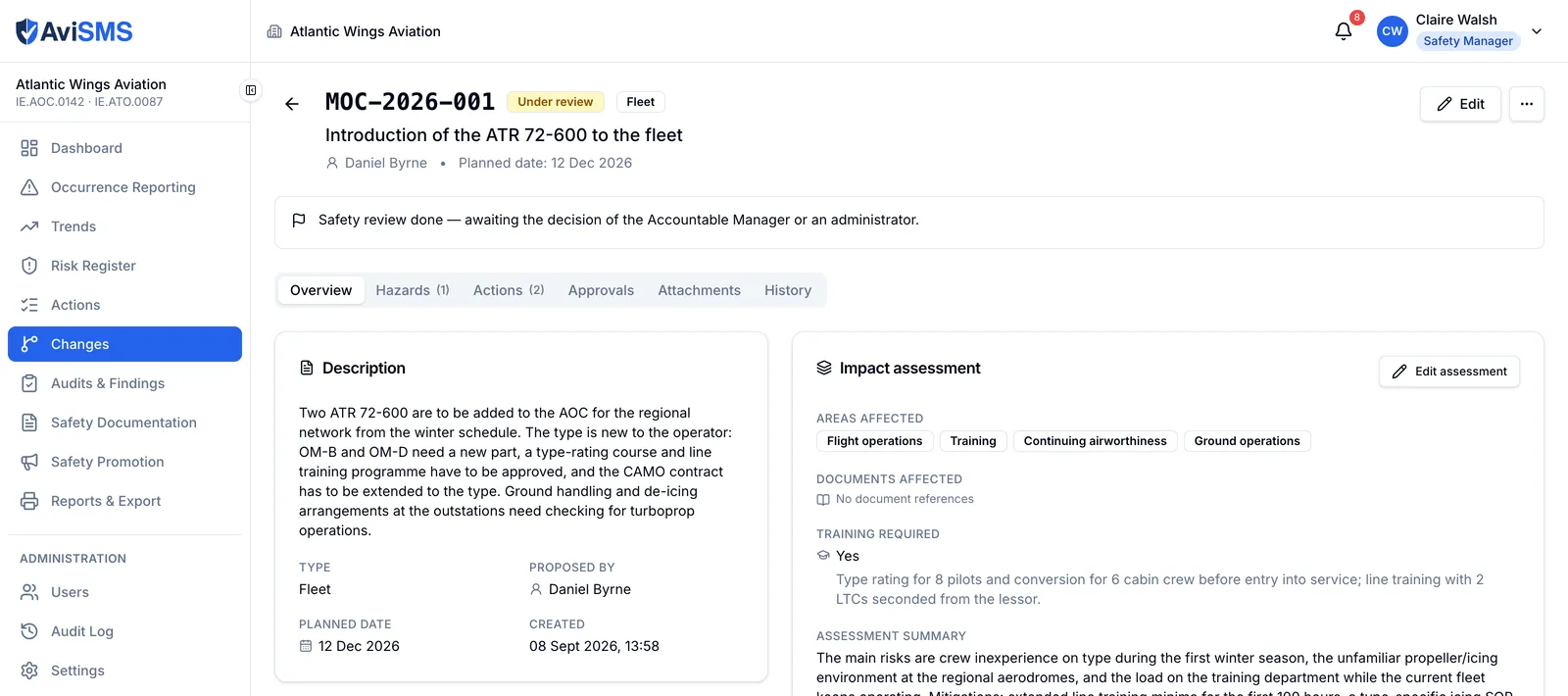The height and width of the screenshot is (696, 1568).
Task: Collapse the sidebar panel toggle
Action: [x=251, y=90]
